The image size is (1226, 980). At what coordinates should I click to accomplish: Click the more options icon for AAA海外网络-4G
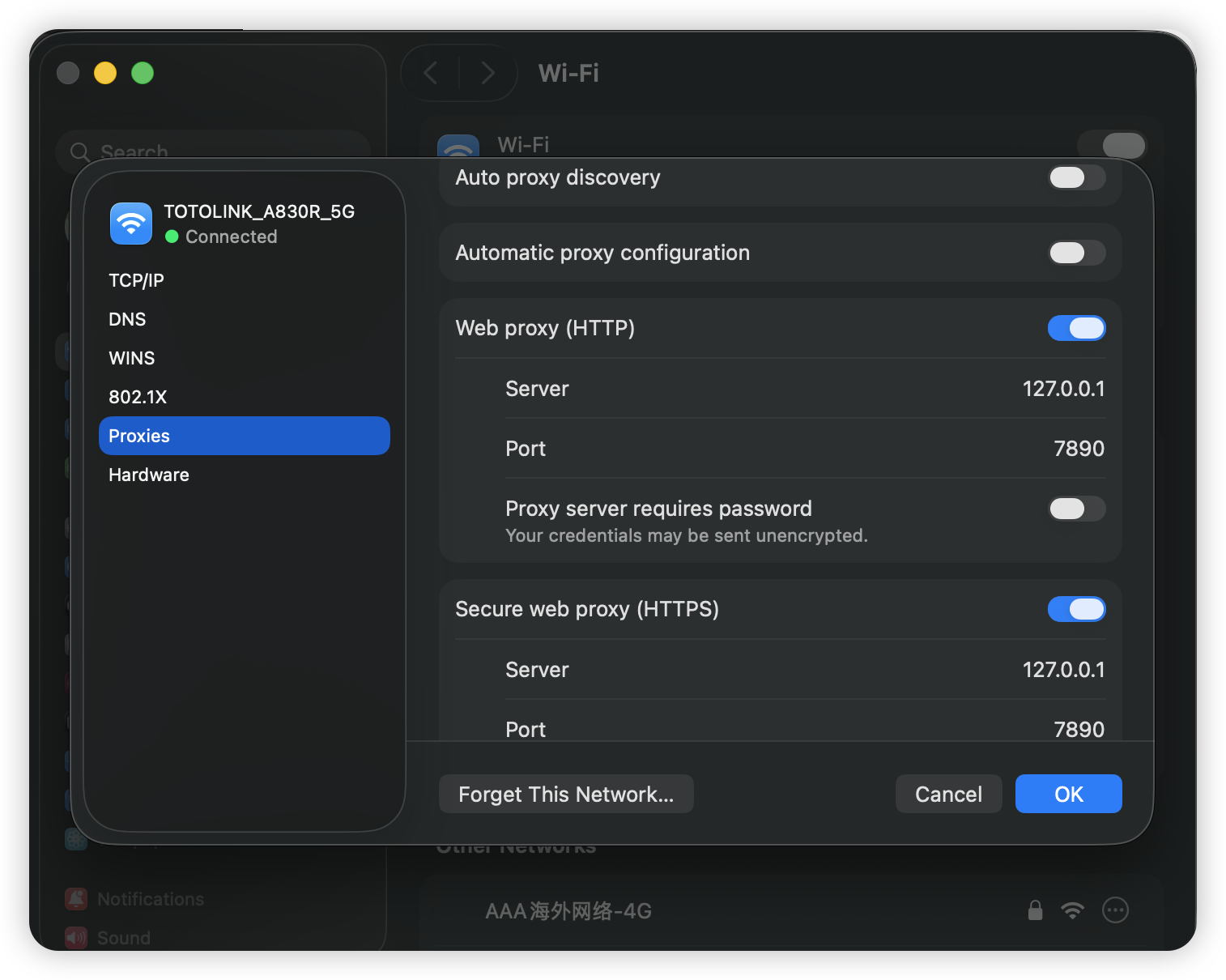click(x=1115, y=910)
